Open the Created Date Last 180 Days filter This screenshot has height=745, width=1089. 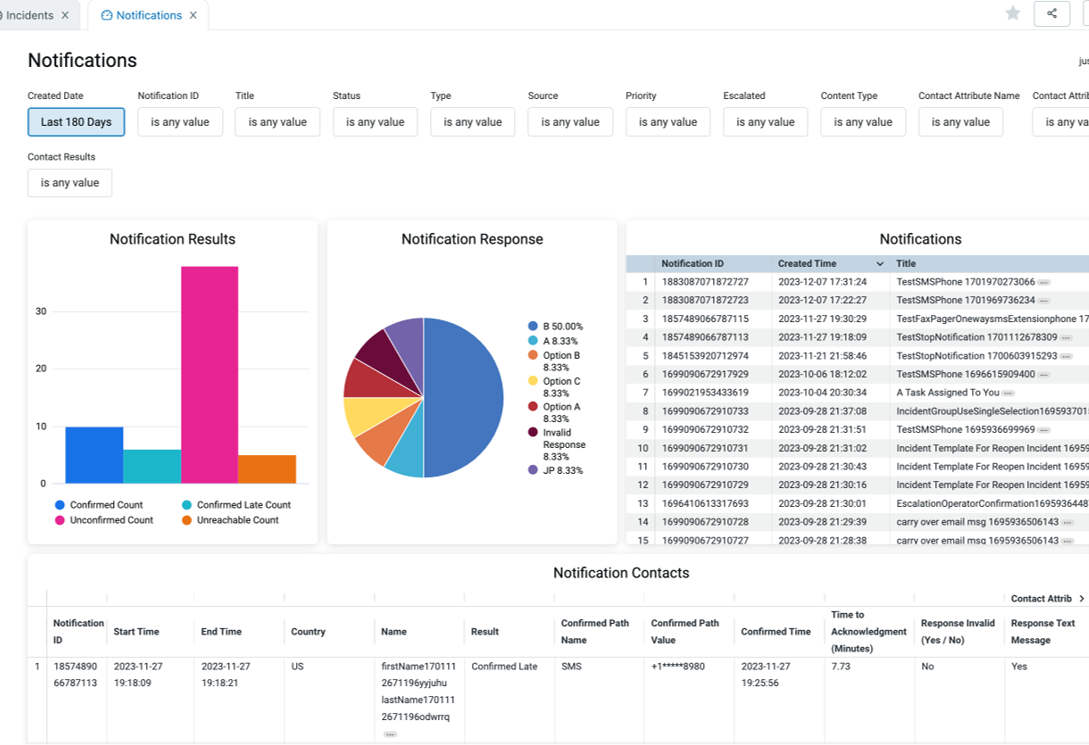tap(76, 122)
